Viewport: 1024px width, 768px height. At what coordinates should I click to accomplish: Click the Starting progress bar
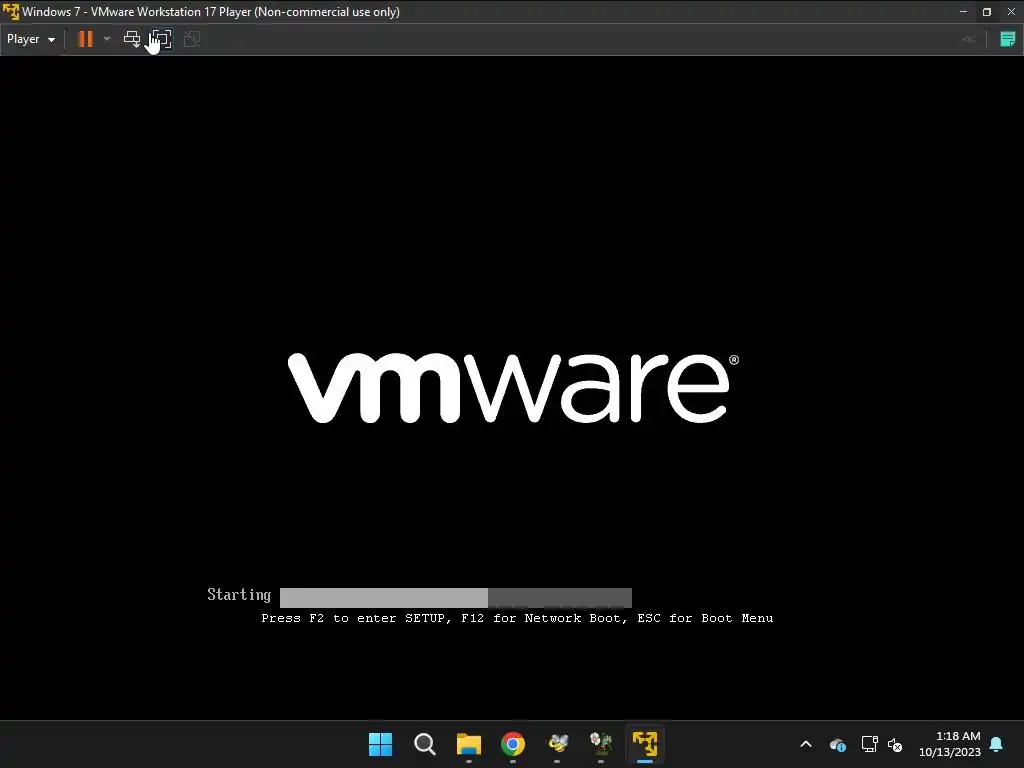tap(456, 598)
